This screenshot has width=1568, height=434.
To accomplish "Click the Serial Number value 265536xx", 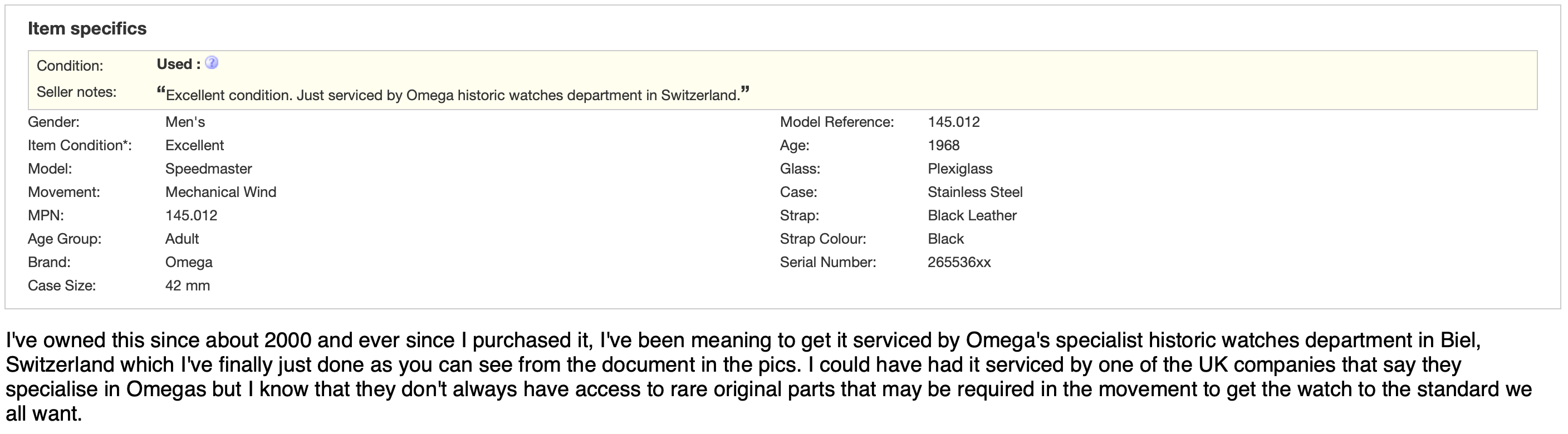I will point(959,263).
